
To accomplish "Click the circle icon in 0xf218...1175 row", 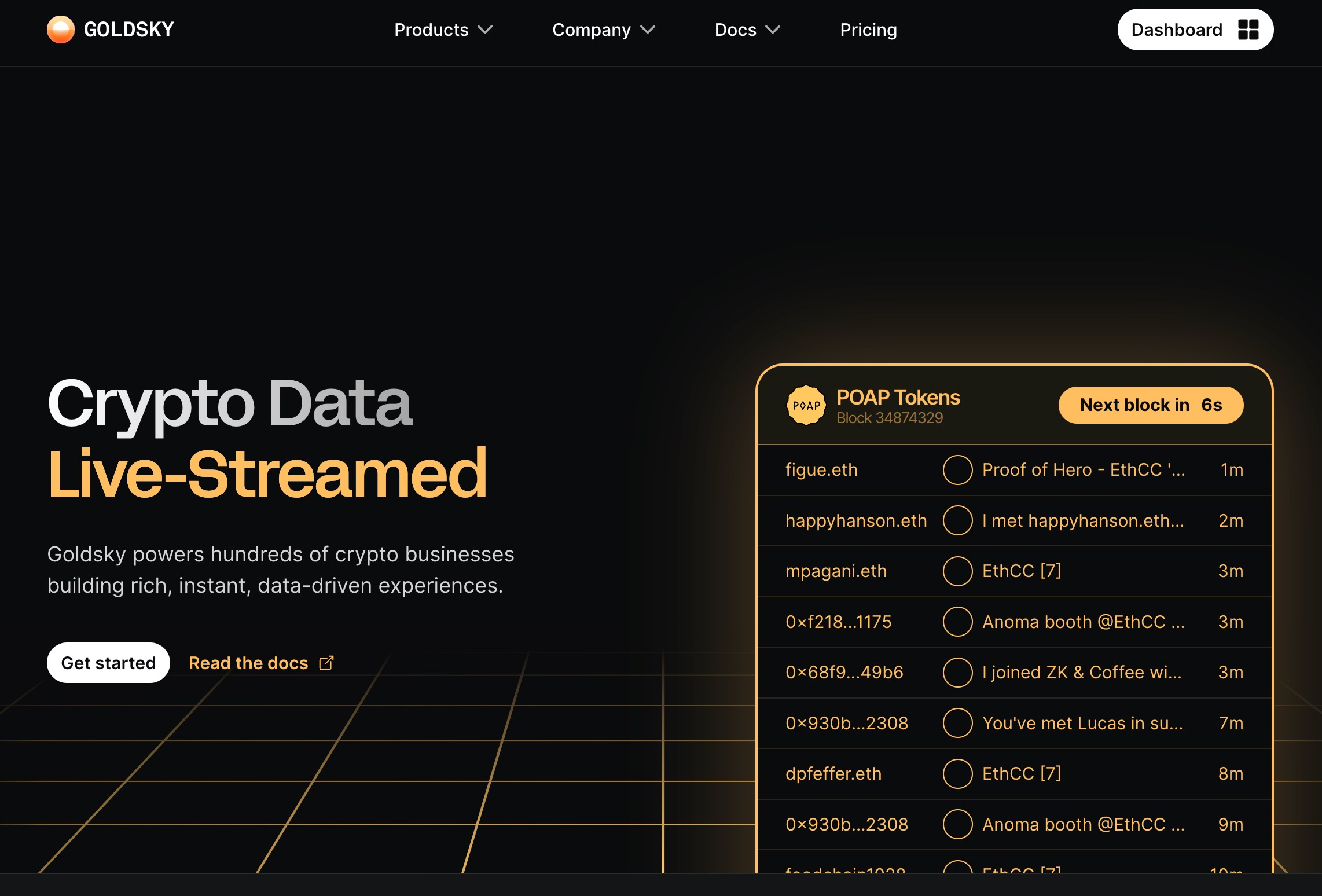I will pos(957,622).
